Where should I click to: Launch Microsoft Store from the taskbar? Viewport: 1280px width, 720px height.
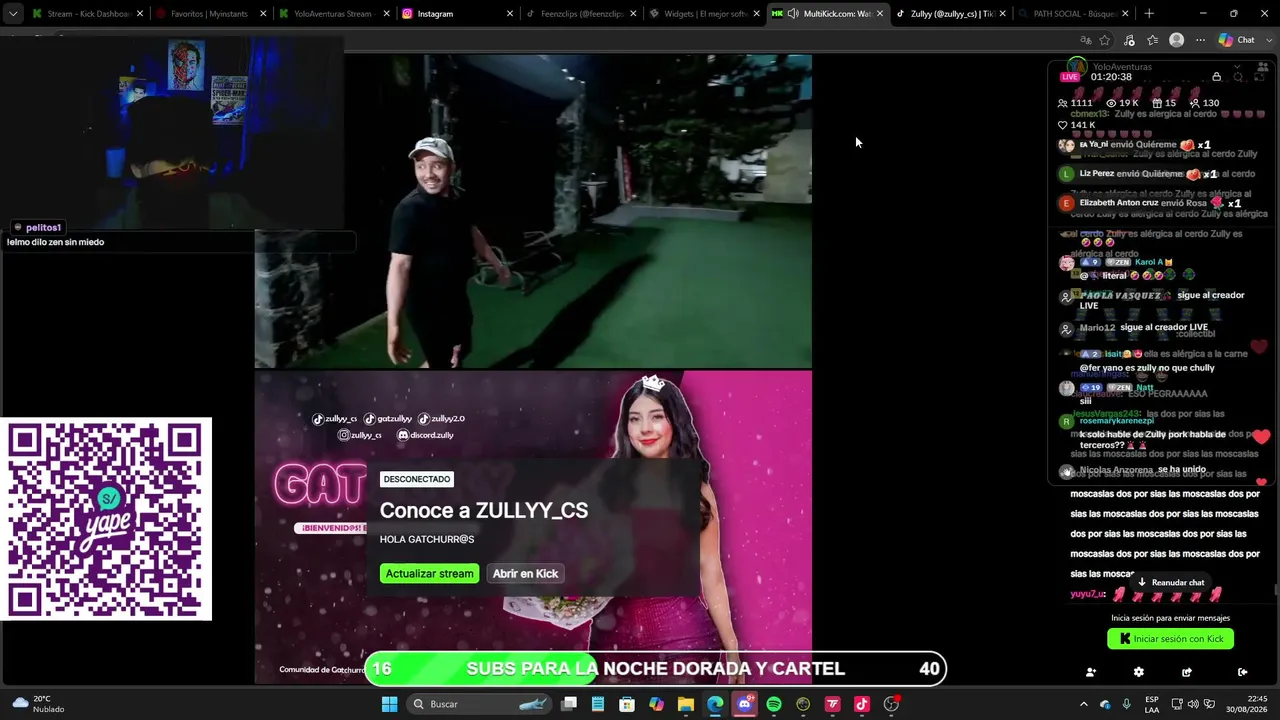627,704
